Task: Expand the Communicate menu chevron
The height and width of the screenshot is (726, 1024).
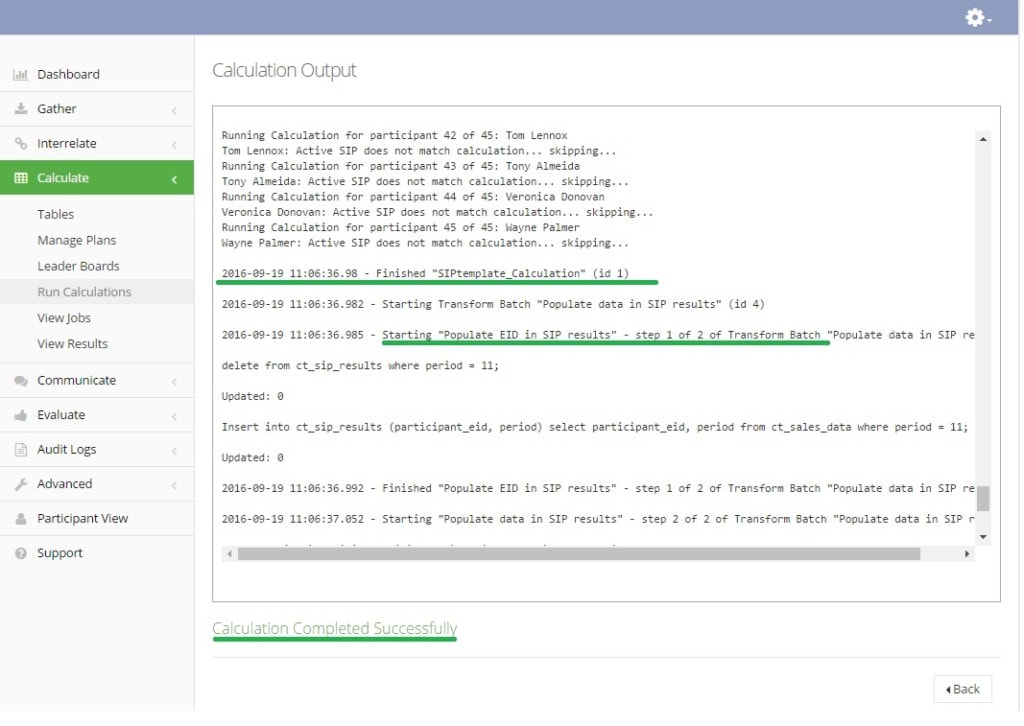Action: (x=174, y=381)
